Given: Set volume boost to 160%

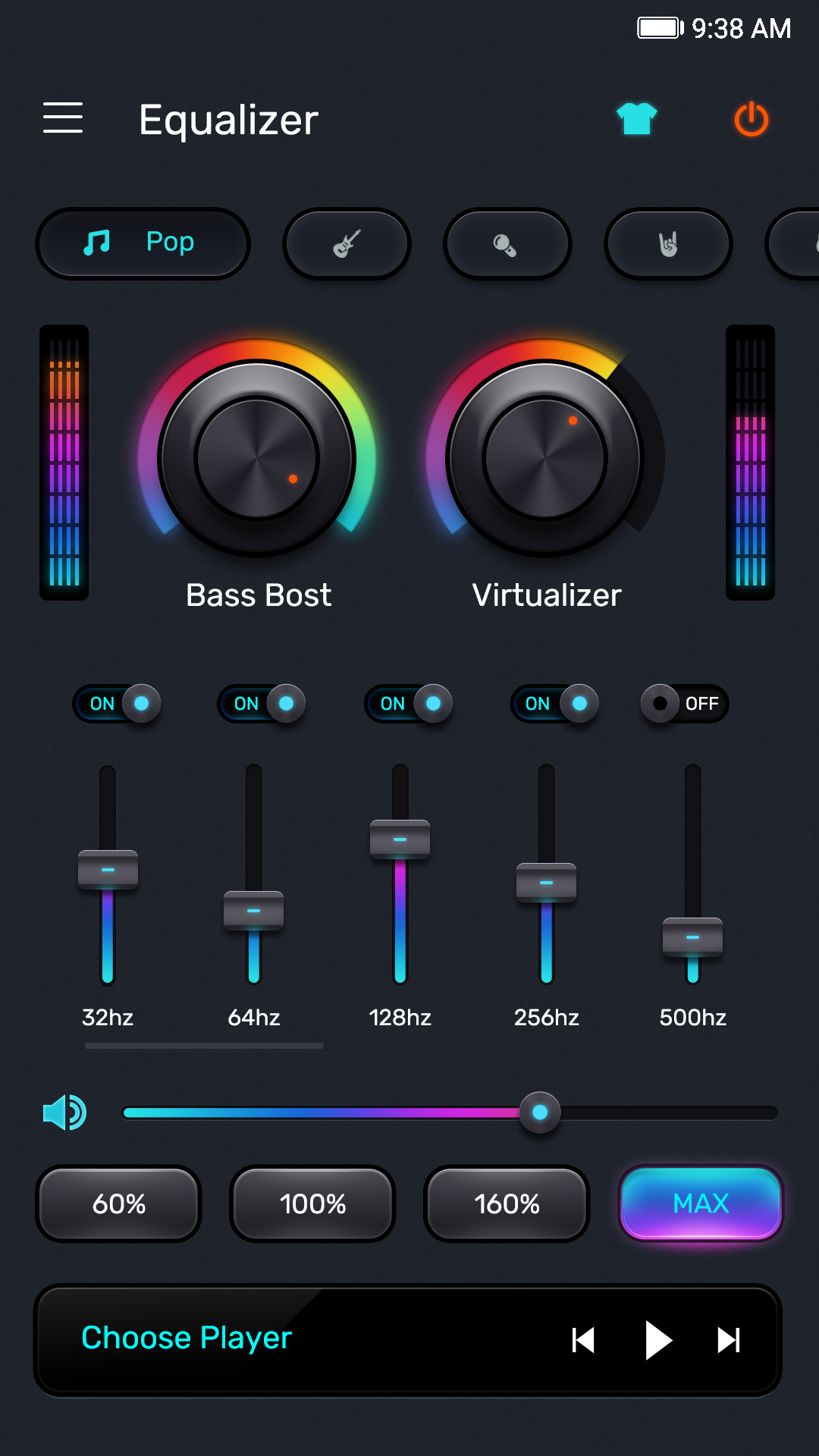Looking at the screenshot, I should pos(507,1203).
